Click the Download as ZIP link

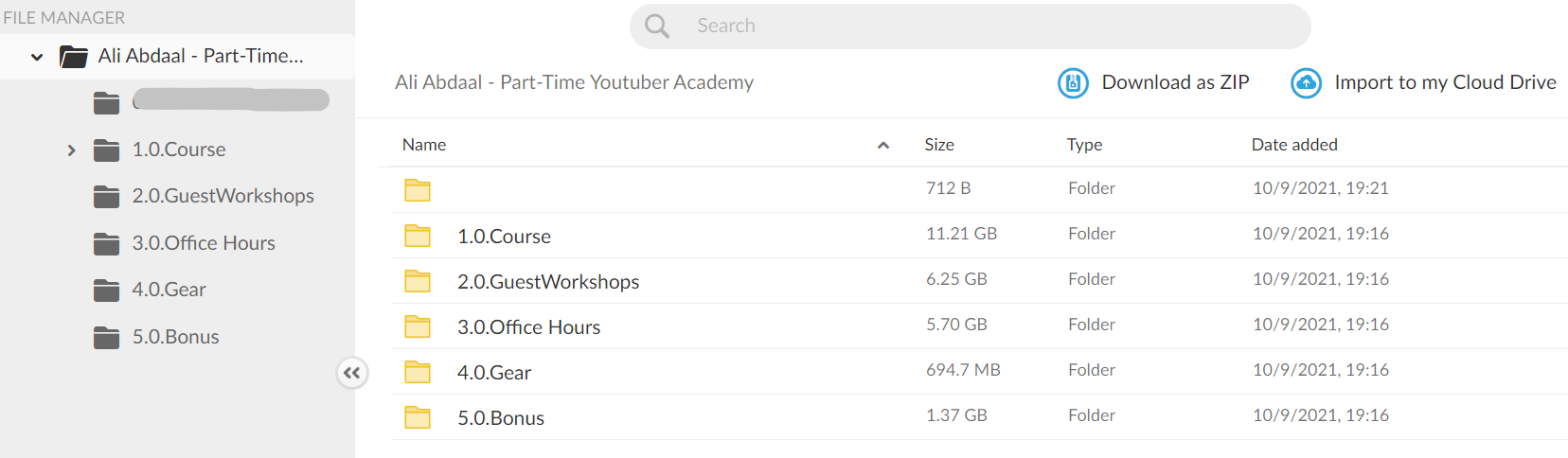[1175, 82]
